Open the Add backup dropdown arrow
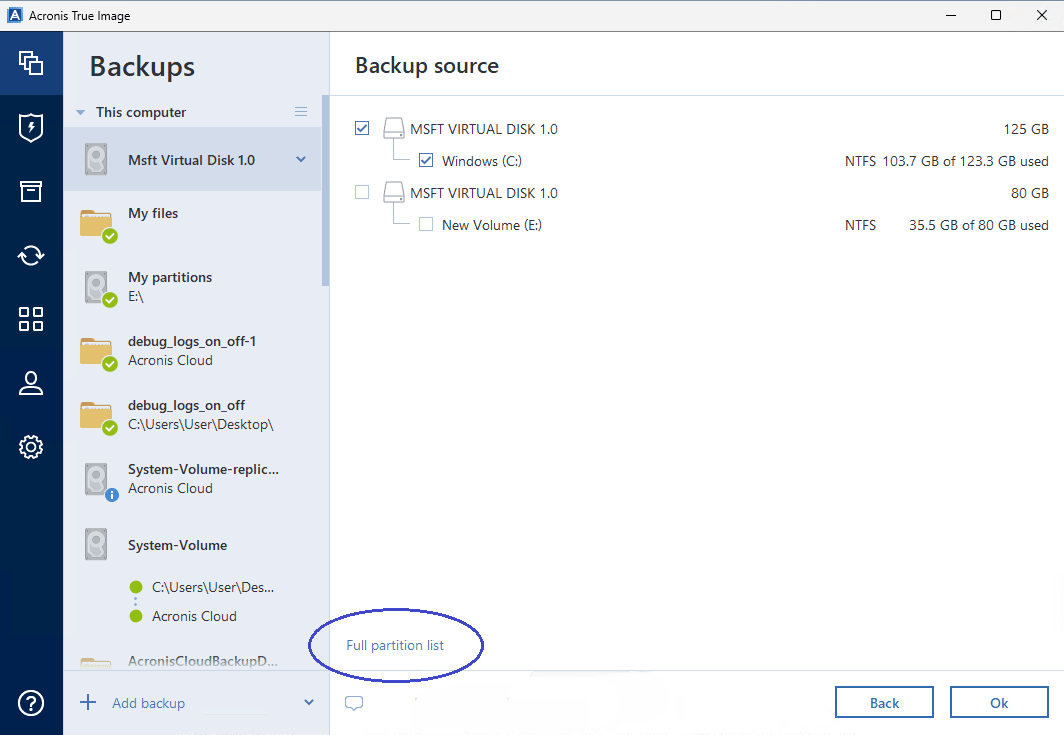Screen dimensions: 1064x735 (x=307, y=703)
